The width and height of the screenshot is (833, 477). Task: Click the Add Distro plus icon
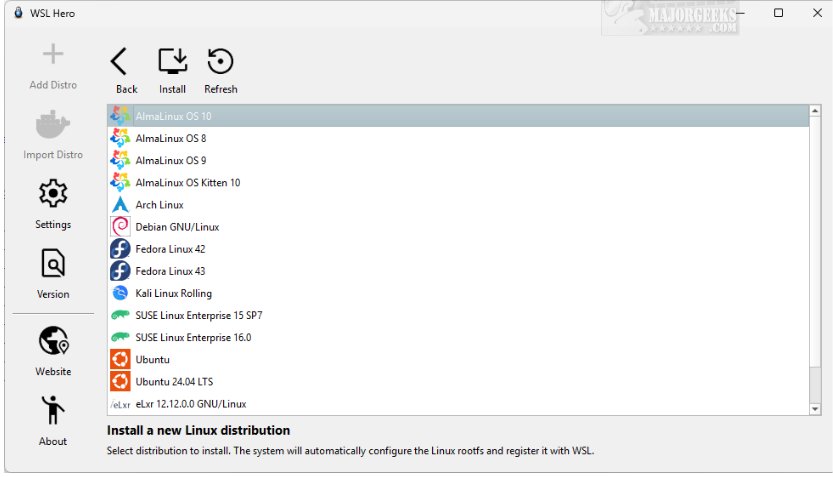point(53,54)
